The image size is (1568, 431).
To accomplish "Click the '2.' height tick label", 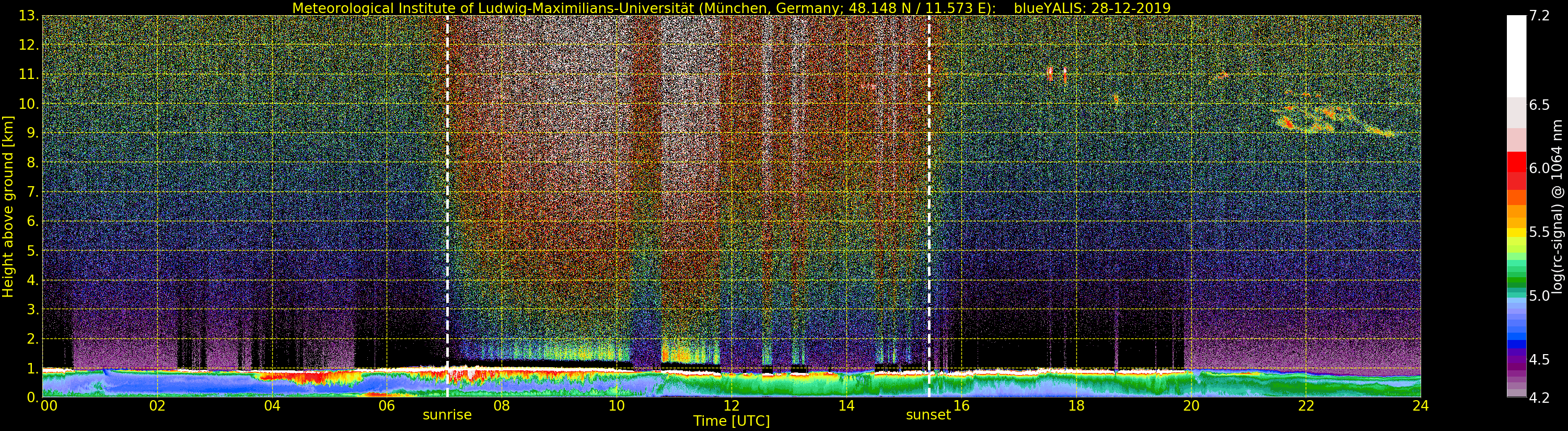I will [32, 339].
